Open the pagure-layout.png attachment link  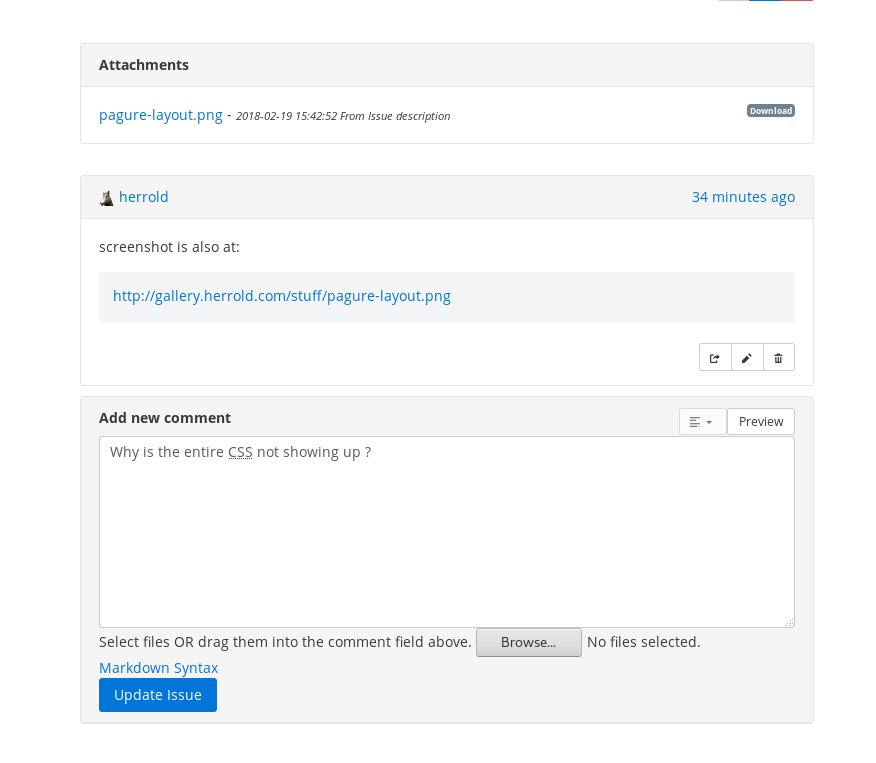pyautogui.click(x=161, y=115)
